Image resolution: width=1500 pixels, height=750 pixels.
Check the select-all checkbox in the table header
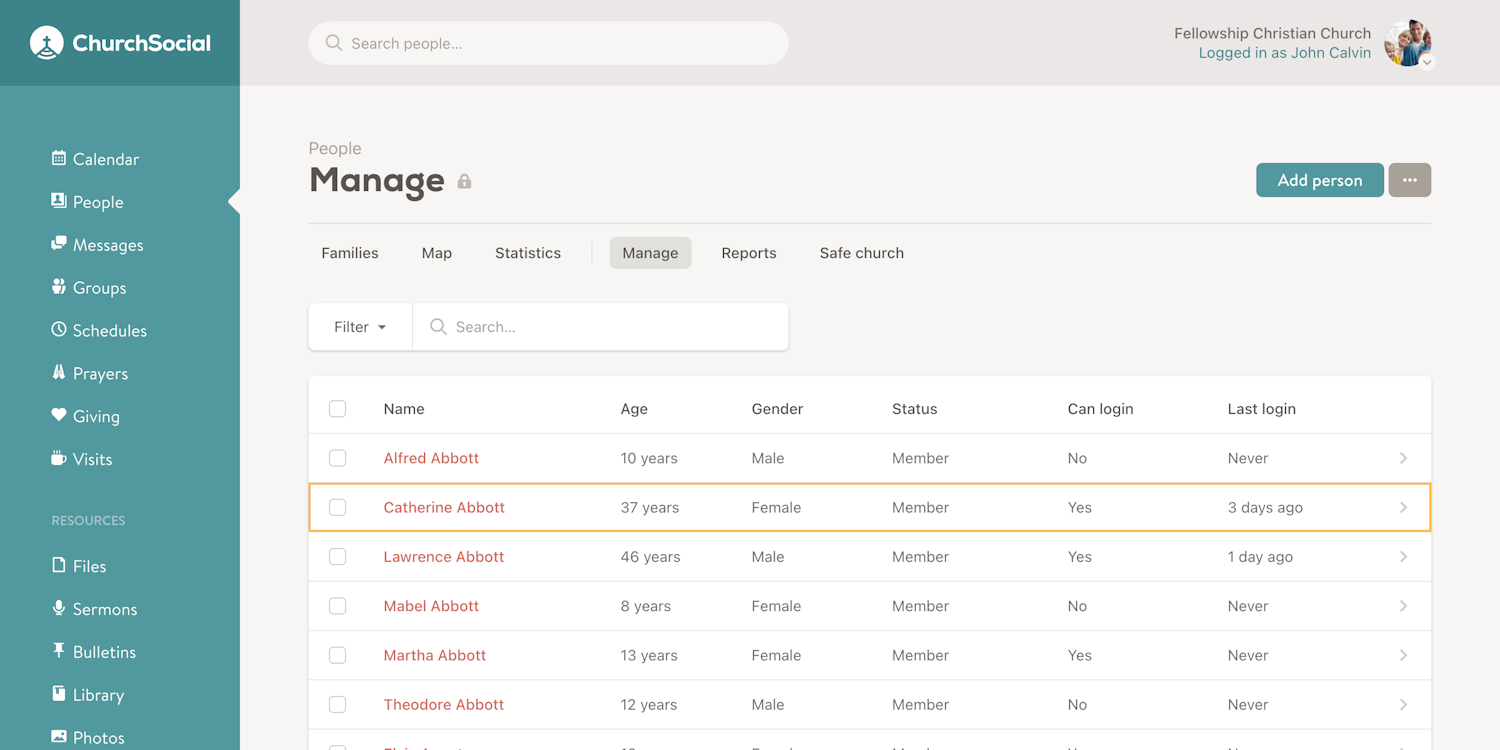(337, 408)
